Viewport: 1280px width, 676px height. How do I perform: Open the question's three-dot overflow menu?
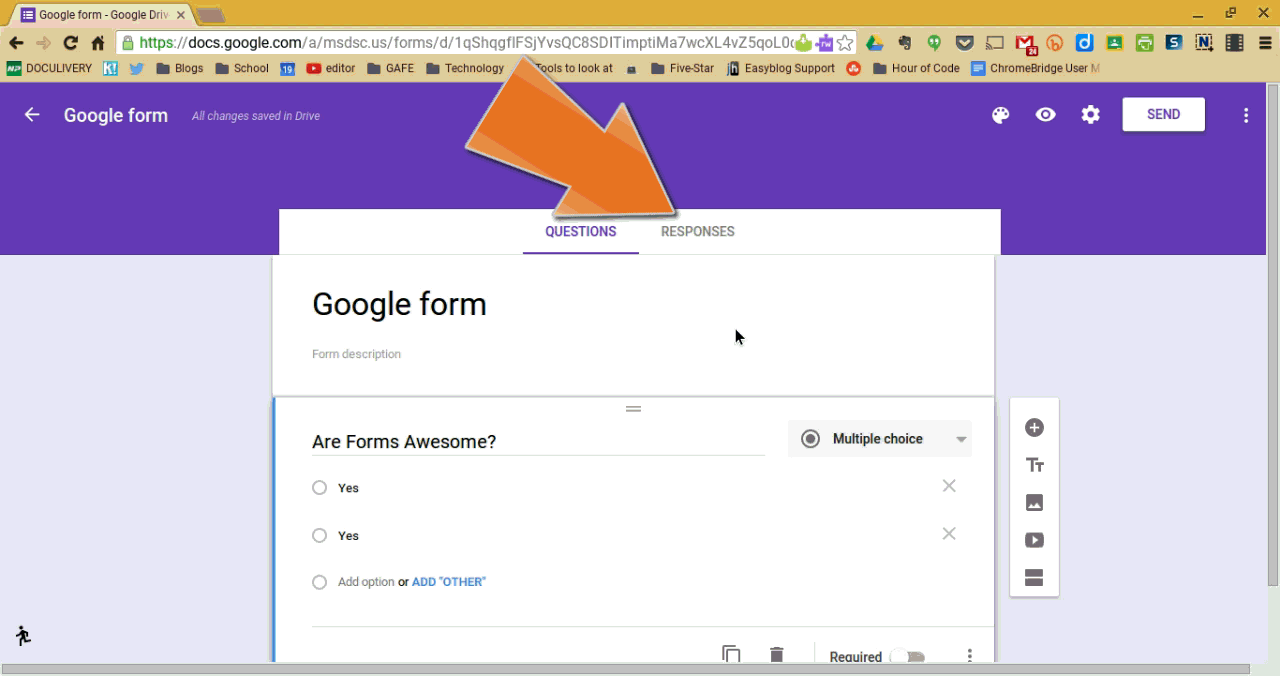point(969,655)
